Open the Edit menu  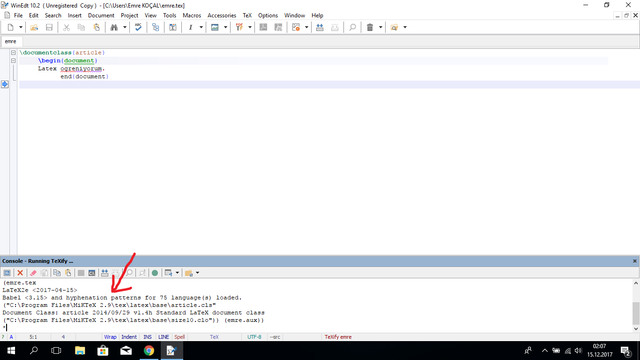pos(33,16)
